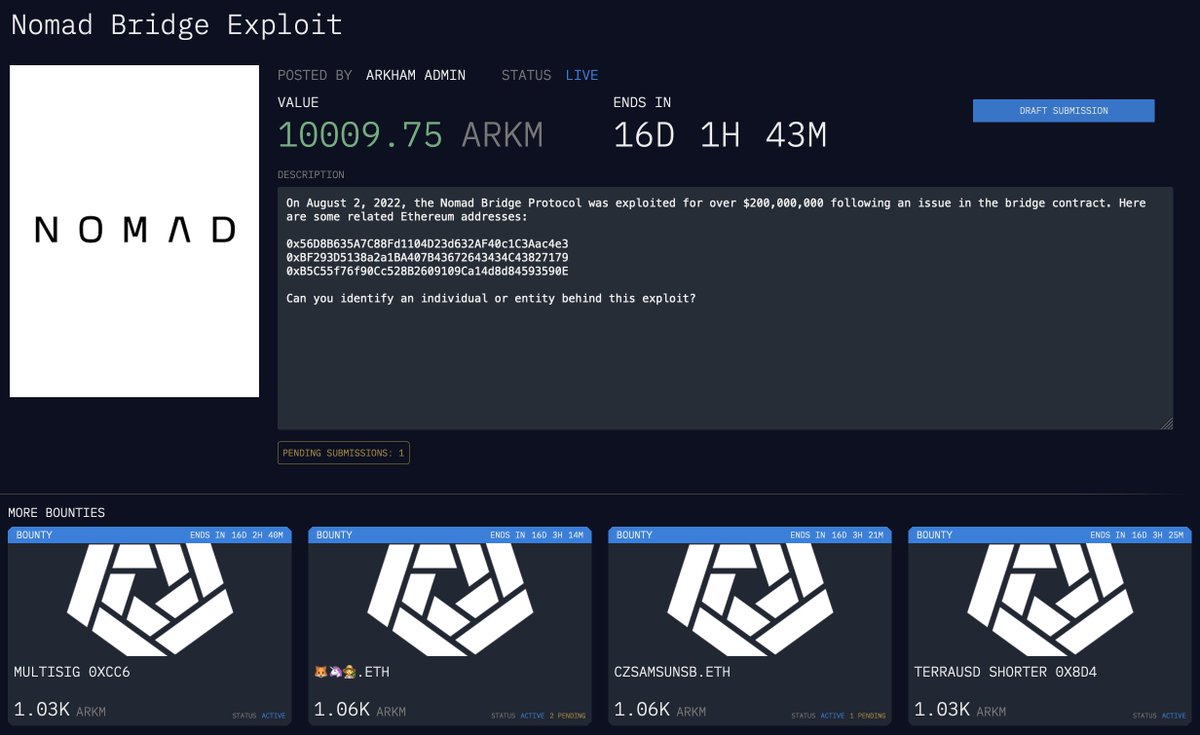This screenshot has width=1200, height=735.
Task: Click the TERRAUSD SHORTER 0X8D4 card title
Action: 1005,672
